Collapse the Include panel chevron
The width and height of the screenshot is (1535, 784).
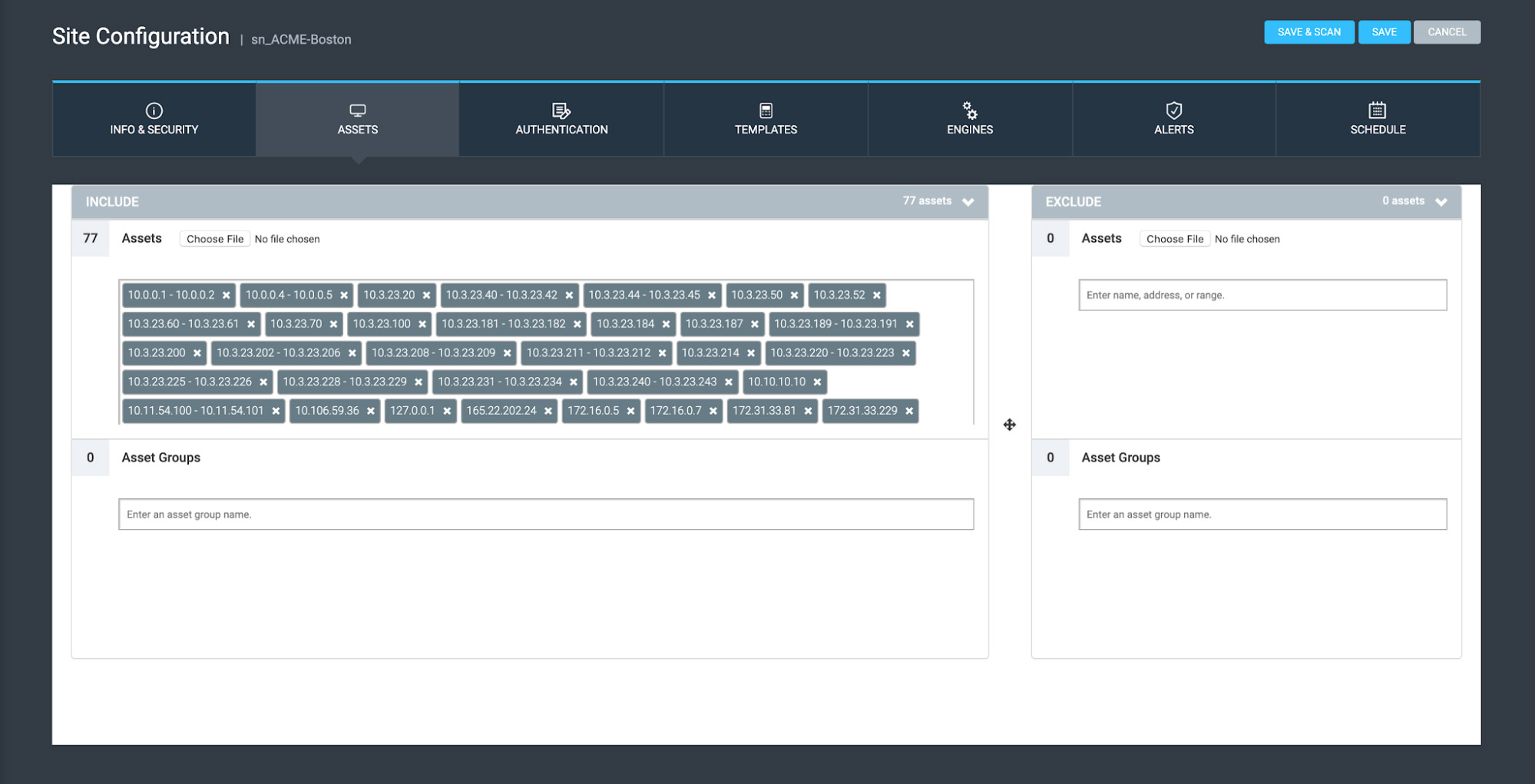[x=968, y=202]
